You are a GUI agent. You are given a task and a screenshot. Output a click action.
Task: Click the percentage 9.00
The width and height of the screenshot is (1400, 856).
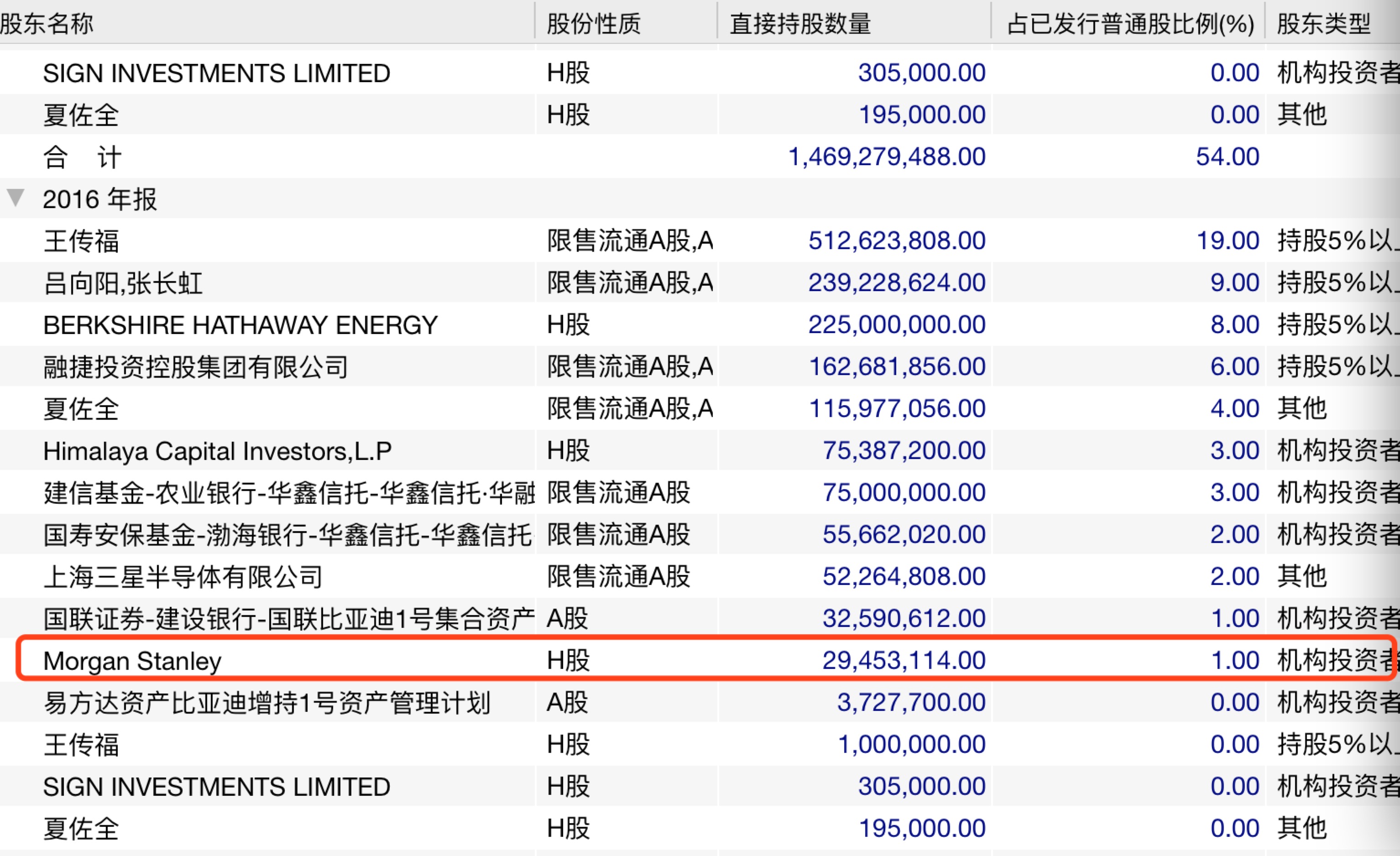(1235, 282)
